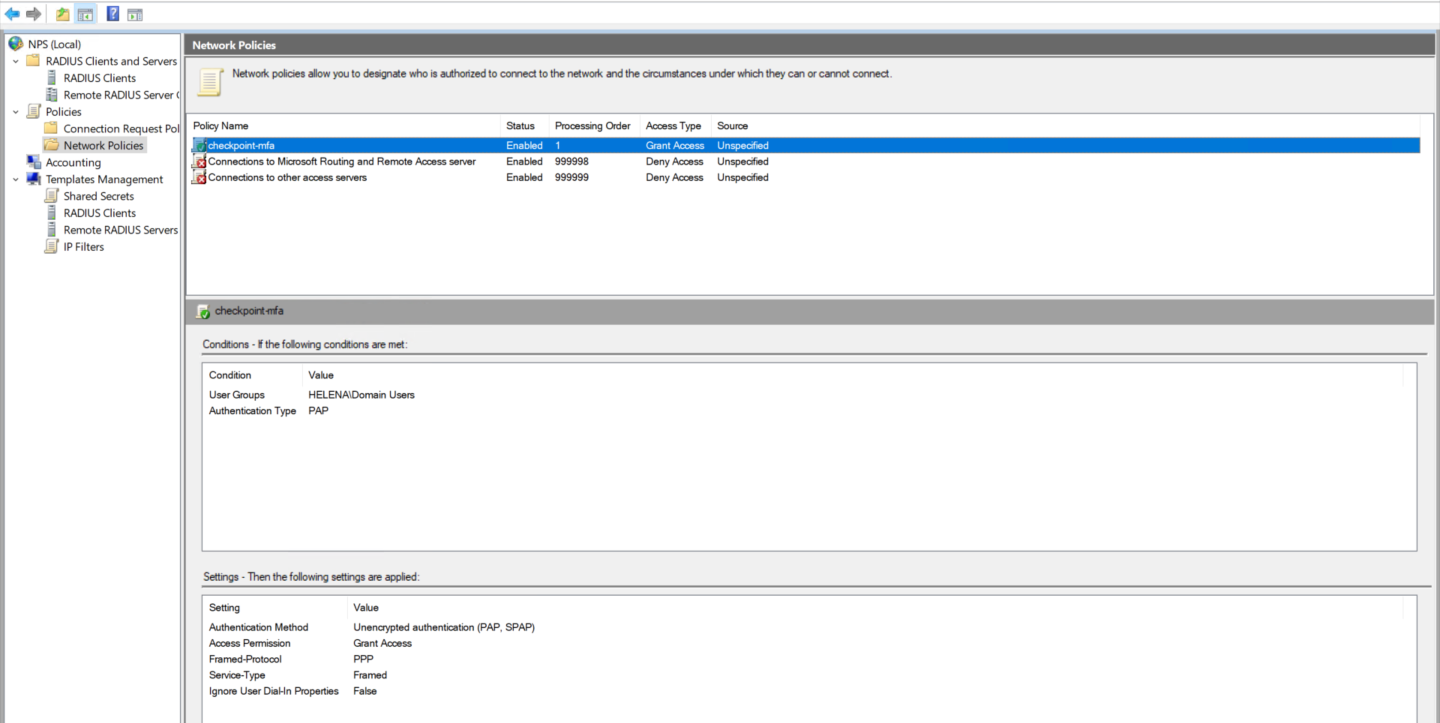
Task: Click the Access Type column header
Action: pos(673,126)
